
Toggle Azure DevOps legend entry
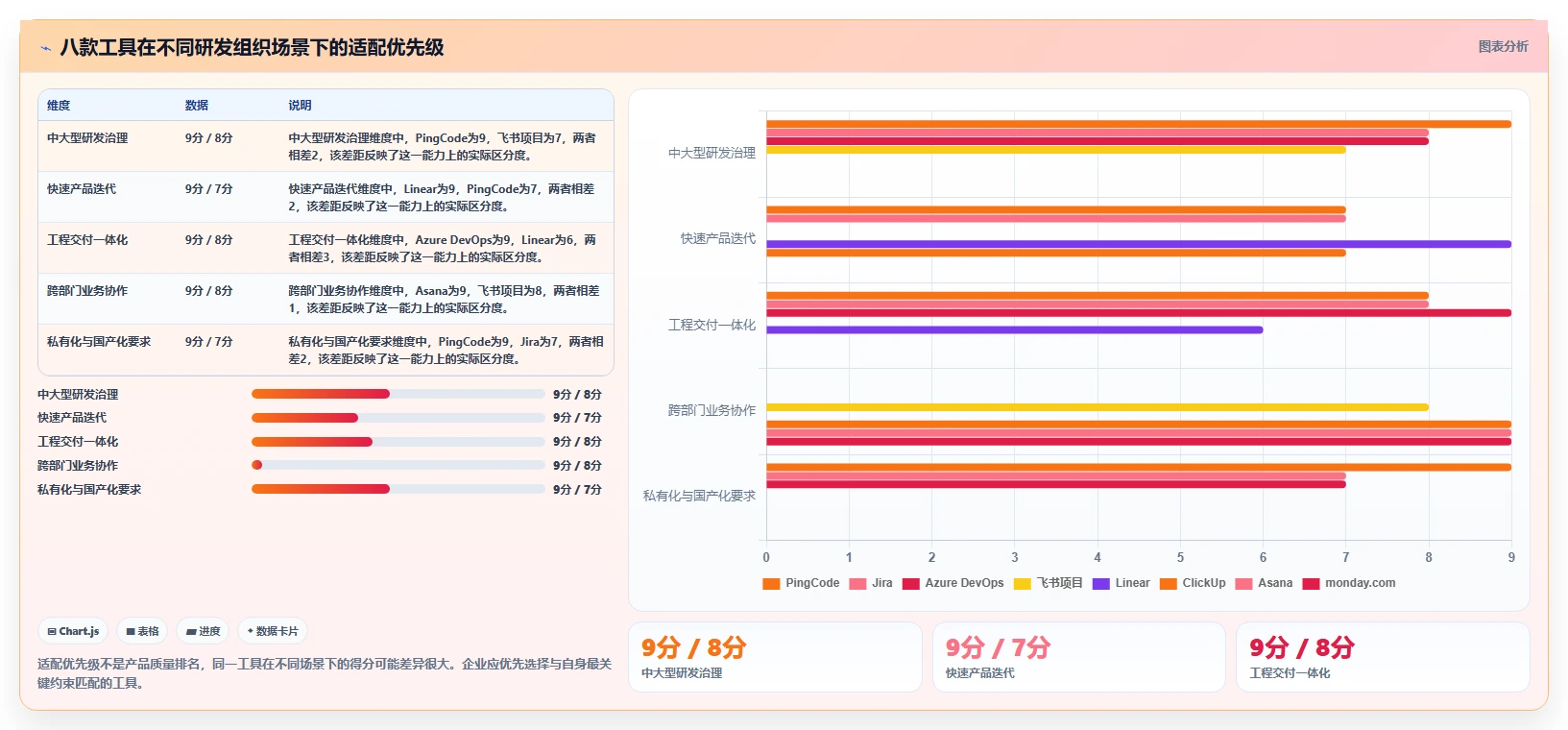(953, 583)
